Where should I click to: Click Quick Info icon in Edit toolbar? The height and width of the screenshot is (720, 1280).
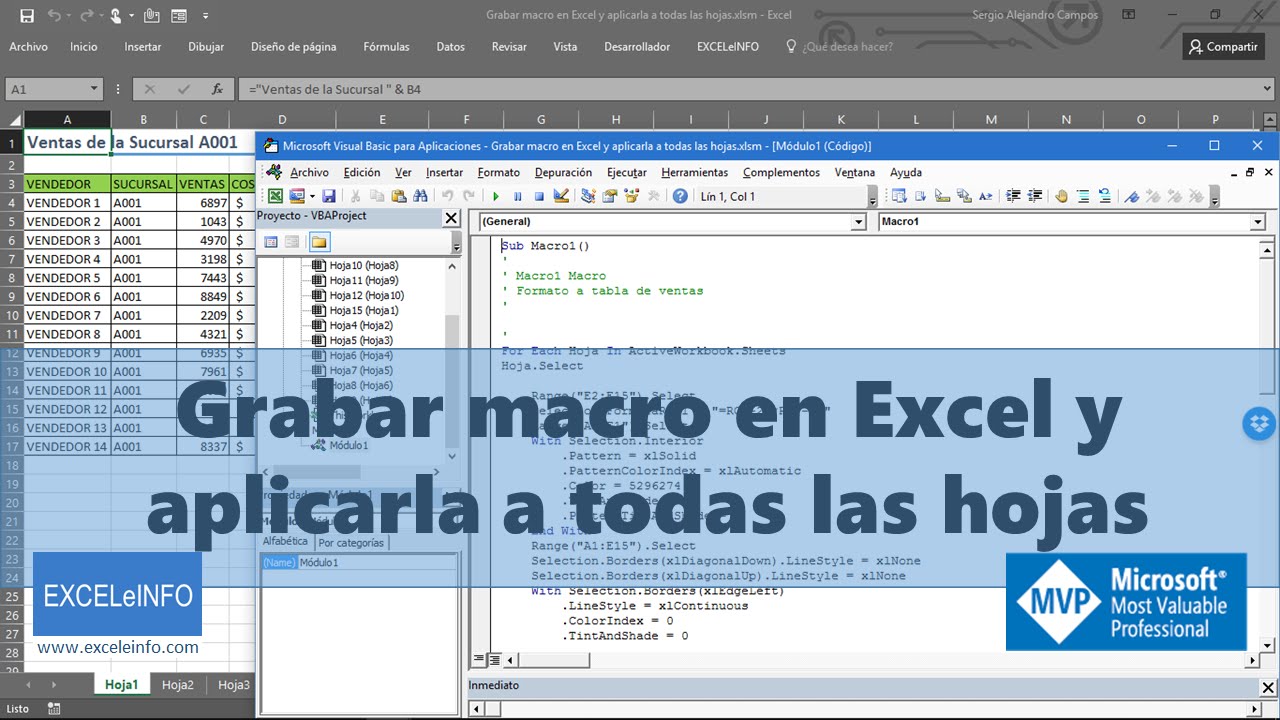point(942,196)
